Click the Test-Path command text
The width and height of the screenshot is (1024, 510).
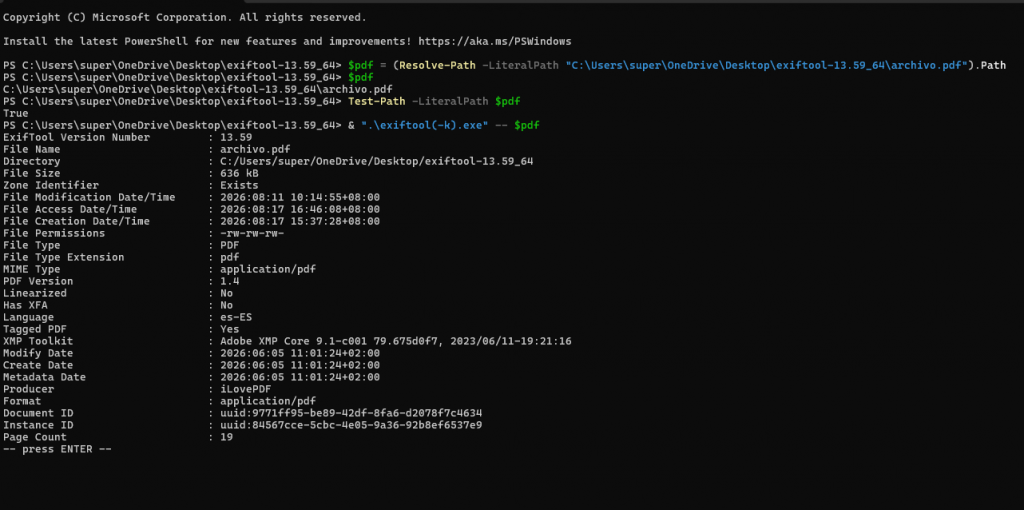tap(373, 101)
